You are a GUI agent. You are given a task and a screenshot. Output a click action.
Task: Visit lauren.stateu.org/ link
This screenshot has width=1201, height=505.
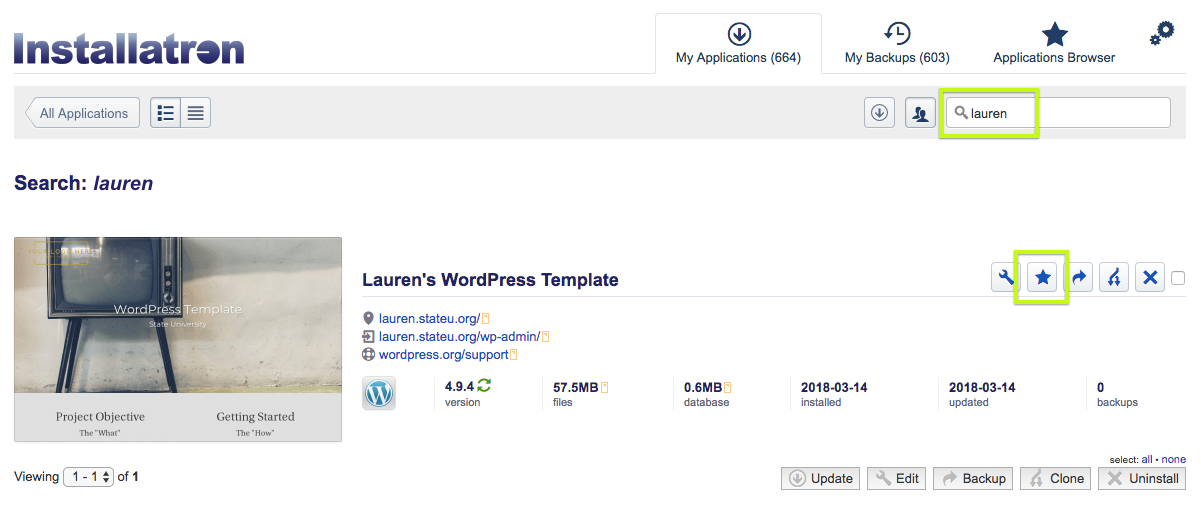click(429, 318)
